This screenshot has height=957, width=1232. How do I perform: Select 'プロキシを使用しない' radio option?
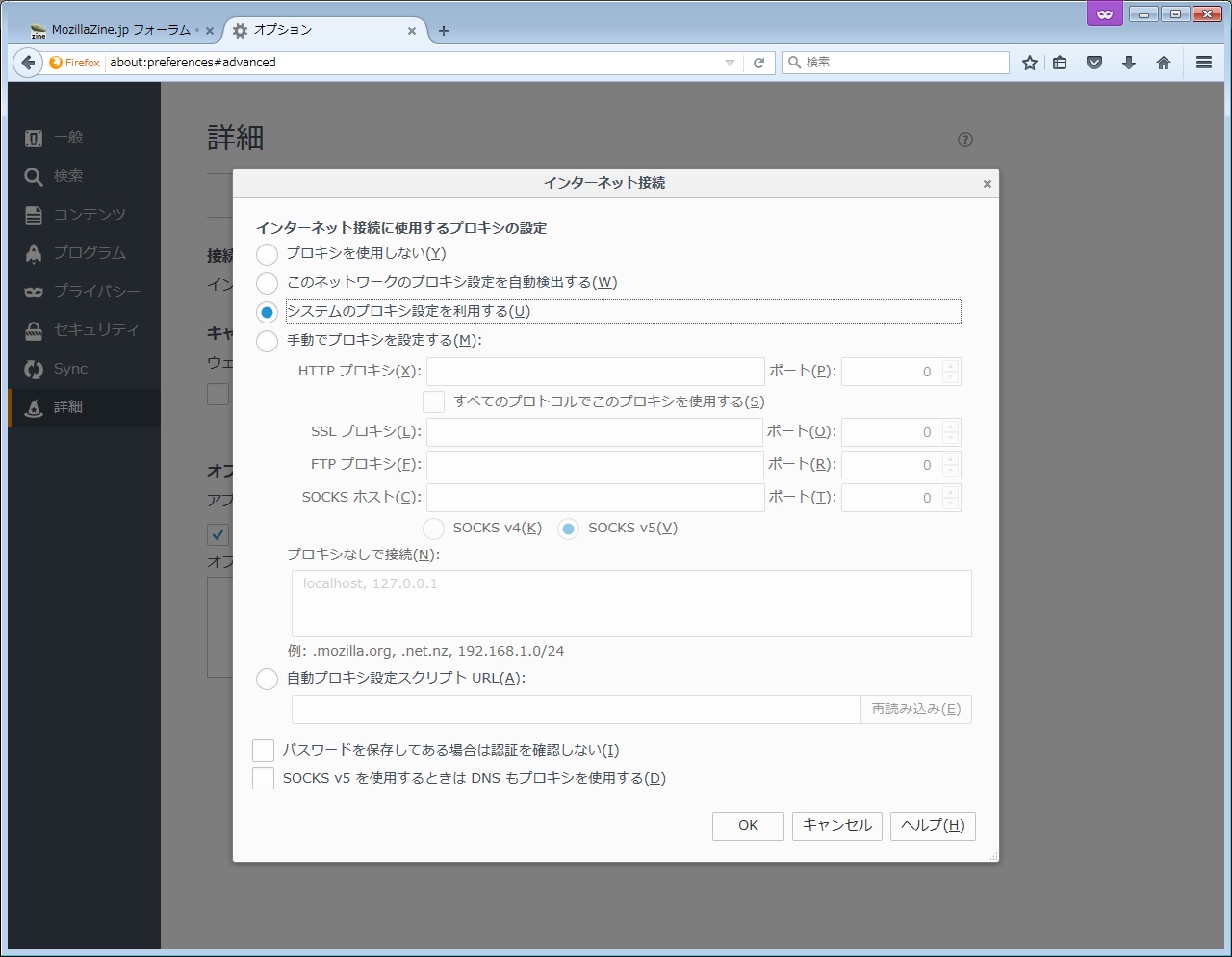(x=267, y=254)
